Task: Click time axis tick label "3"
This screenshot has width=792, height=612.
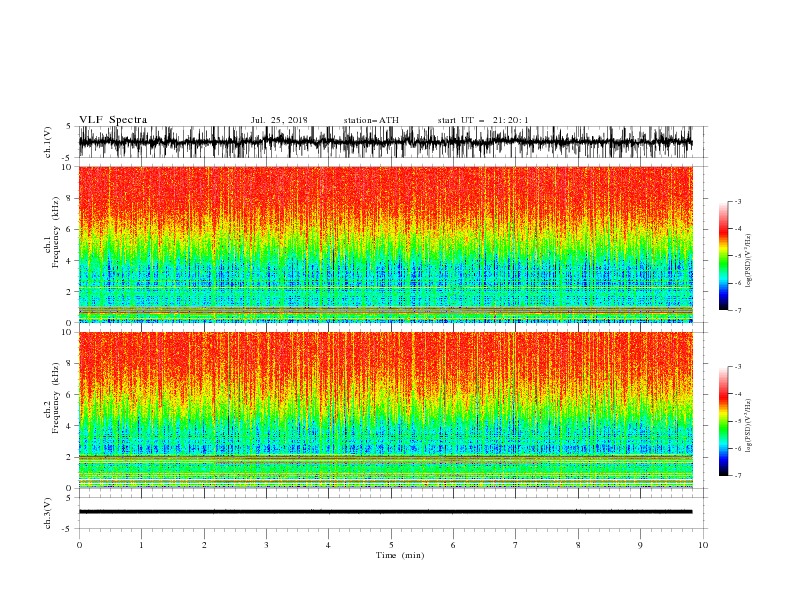Action: (x=266, y=545)
